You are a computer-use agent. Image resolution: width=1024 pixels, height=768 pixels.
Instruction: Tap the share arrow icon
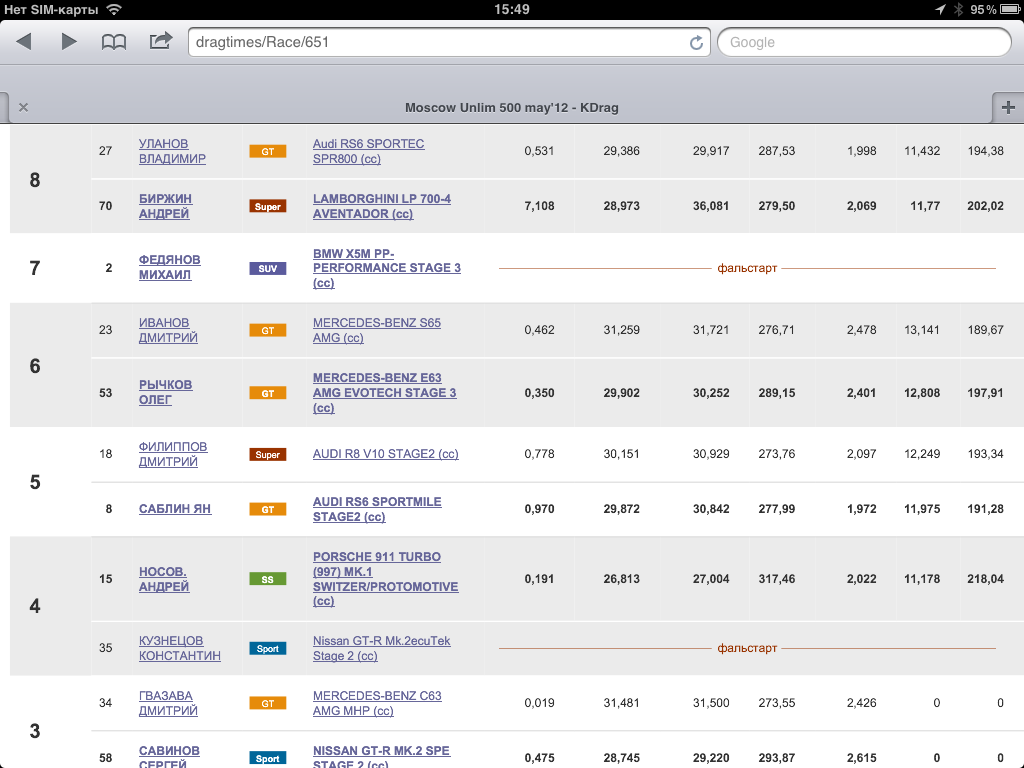point(161,41)
